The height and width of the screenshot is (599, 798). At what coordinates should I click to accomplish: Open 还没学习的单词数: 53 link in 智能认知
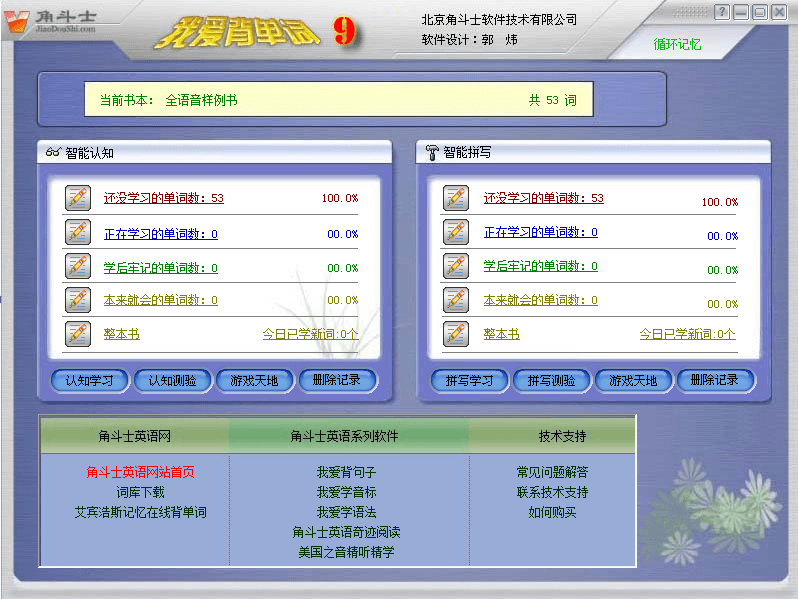tap(163, 198)
